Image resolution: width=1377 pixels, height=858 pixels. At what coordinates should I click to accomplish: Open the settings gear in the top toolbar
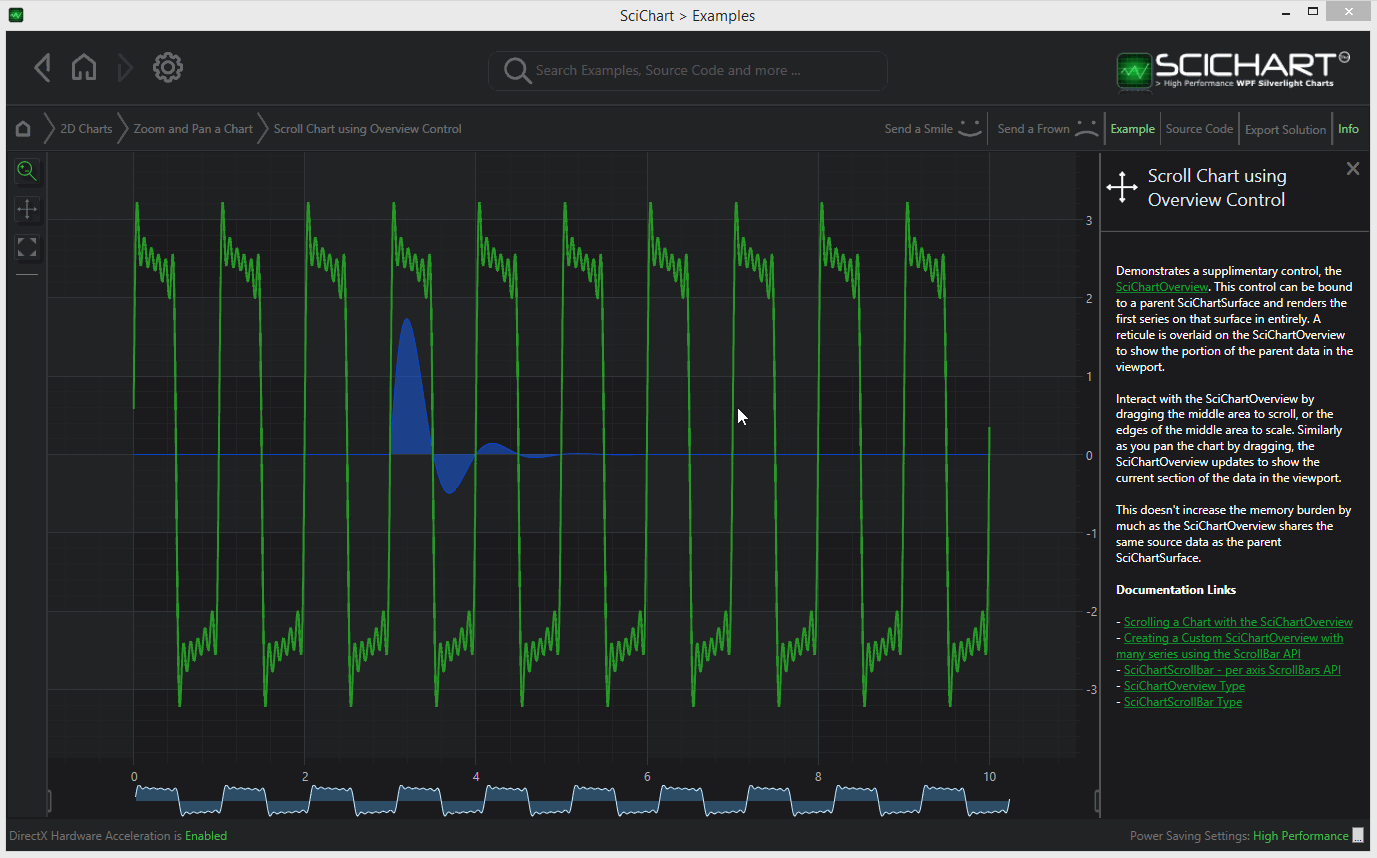(167, 67)
